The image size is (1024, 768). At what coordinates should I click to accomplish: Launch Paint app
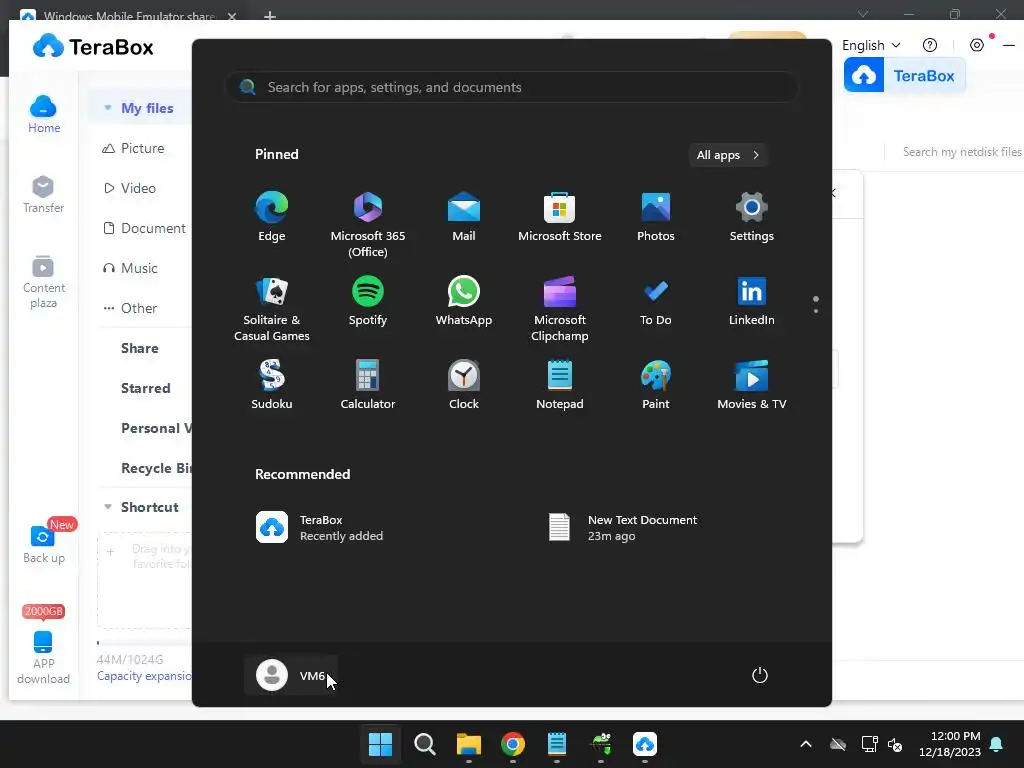tap(656, 385)
